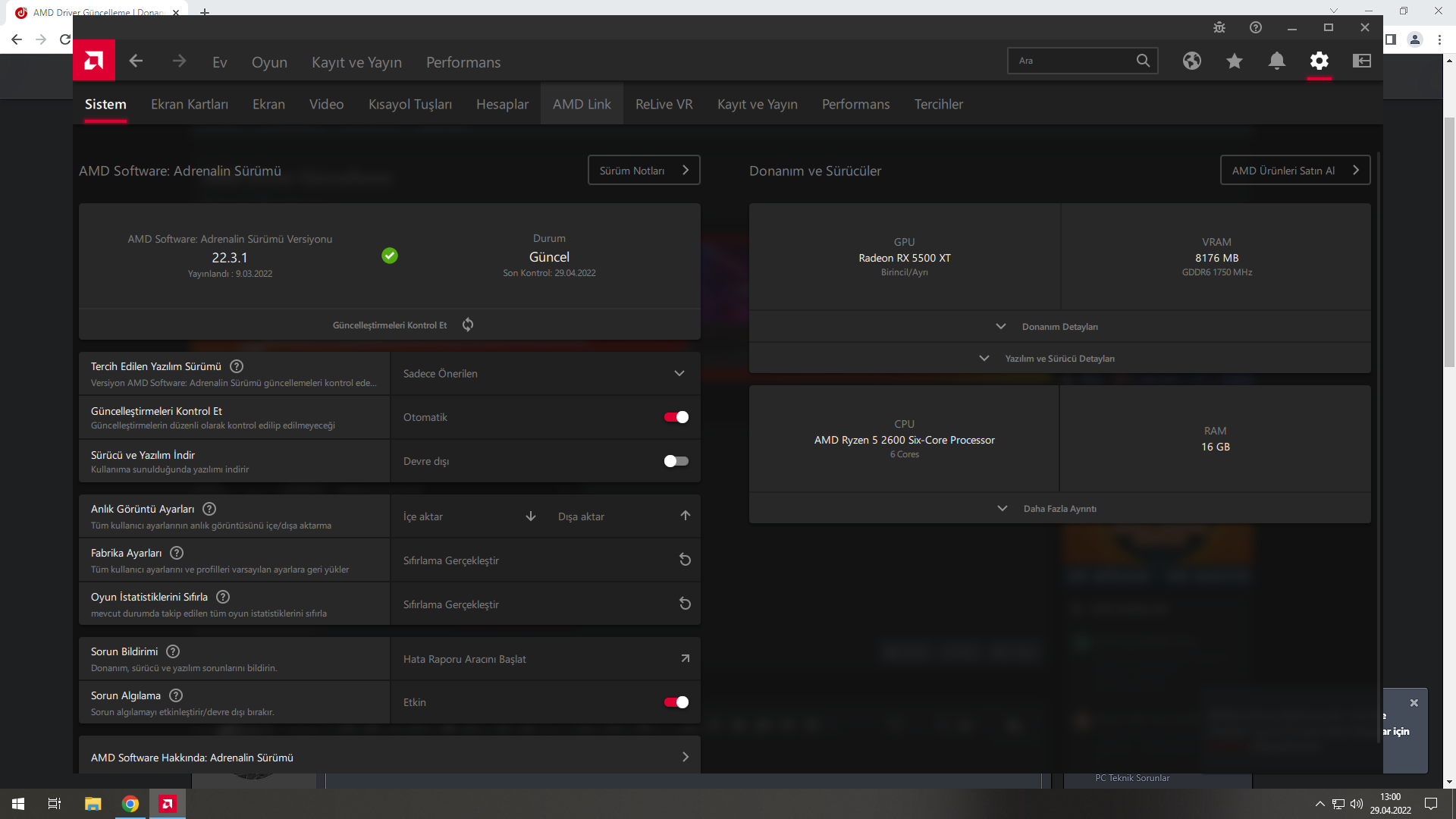Click the İçe aktar down arrow
Image resolution: width=1456 pixels, height=819 pixels.
point(531,516)
